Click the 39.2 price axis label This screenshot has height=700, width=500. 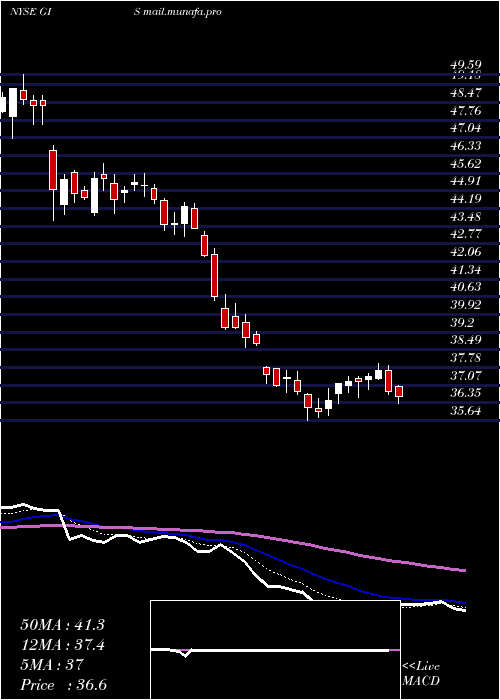pyautogui.click(x=462, y=323)
